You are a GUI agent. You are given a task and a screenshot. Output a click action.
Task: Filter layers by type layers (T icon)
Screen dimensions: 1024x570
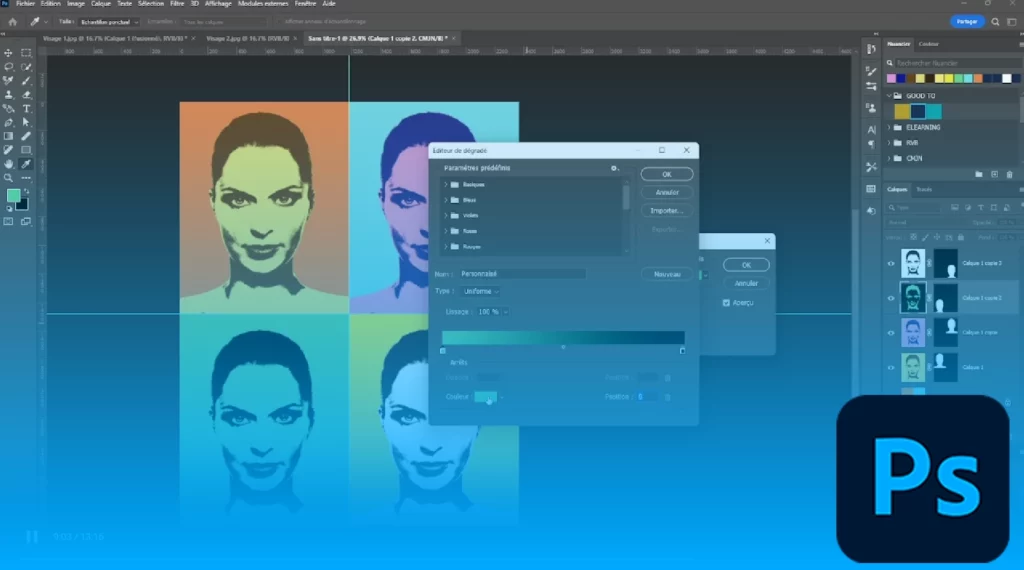980,208
